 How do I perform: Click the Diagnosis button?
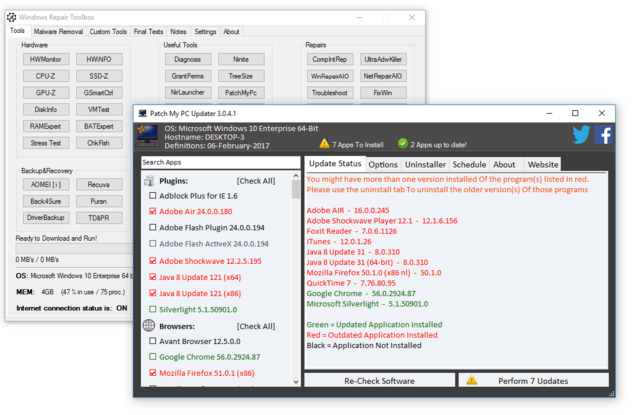click(x=188, y=59)
